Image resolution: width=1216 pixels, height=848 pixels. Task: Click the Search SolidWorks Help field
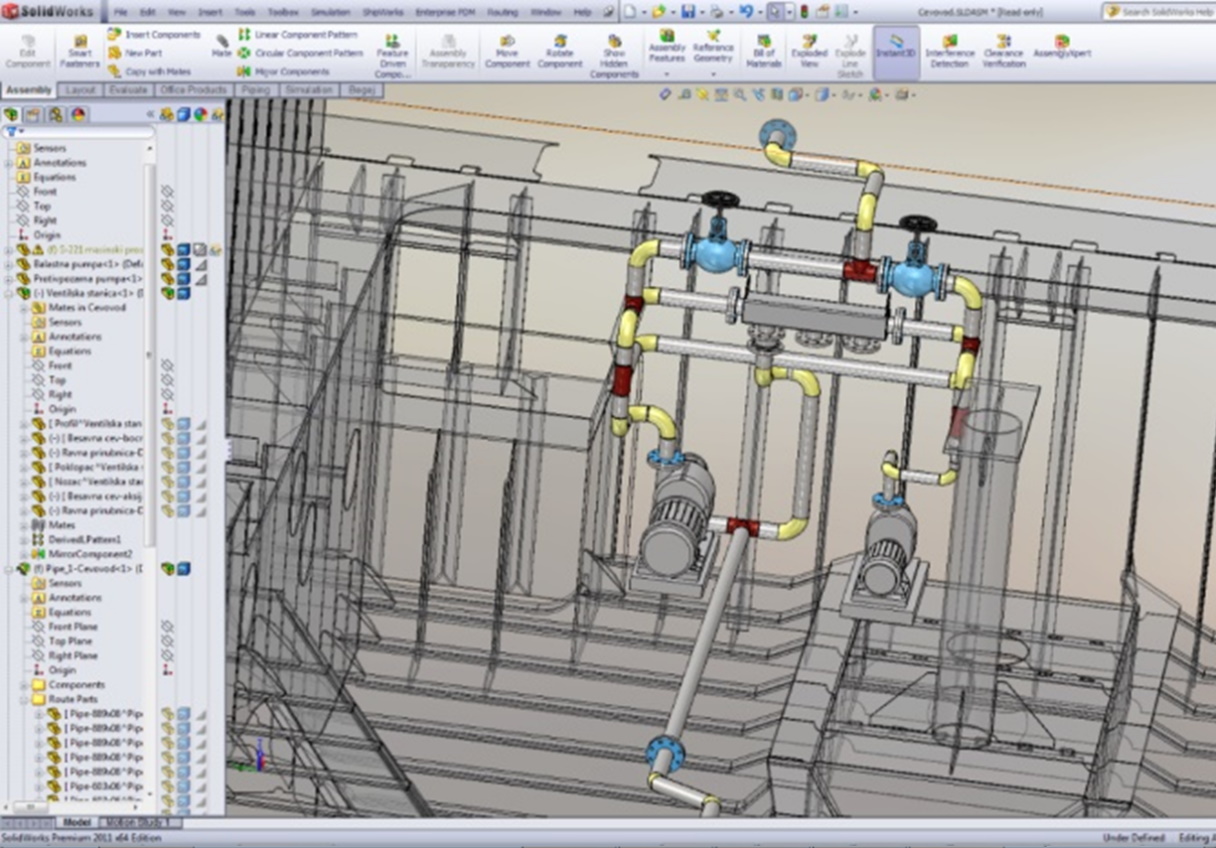point(1165,12)
